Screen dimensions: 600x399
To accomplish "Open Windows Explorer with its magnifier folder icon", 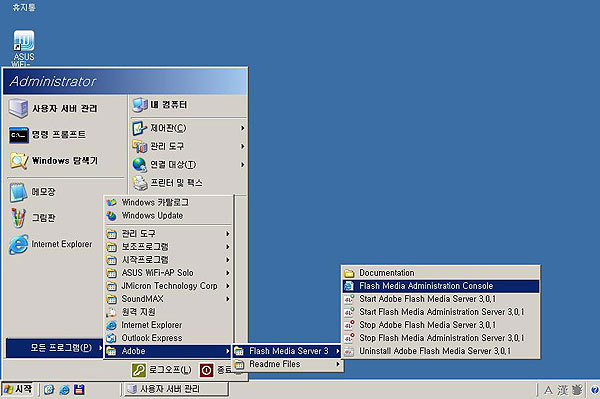I will 19,161.
